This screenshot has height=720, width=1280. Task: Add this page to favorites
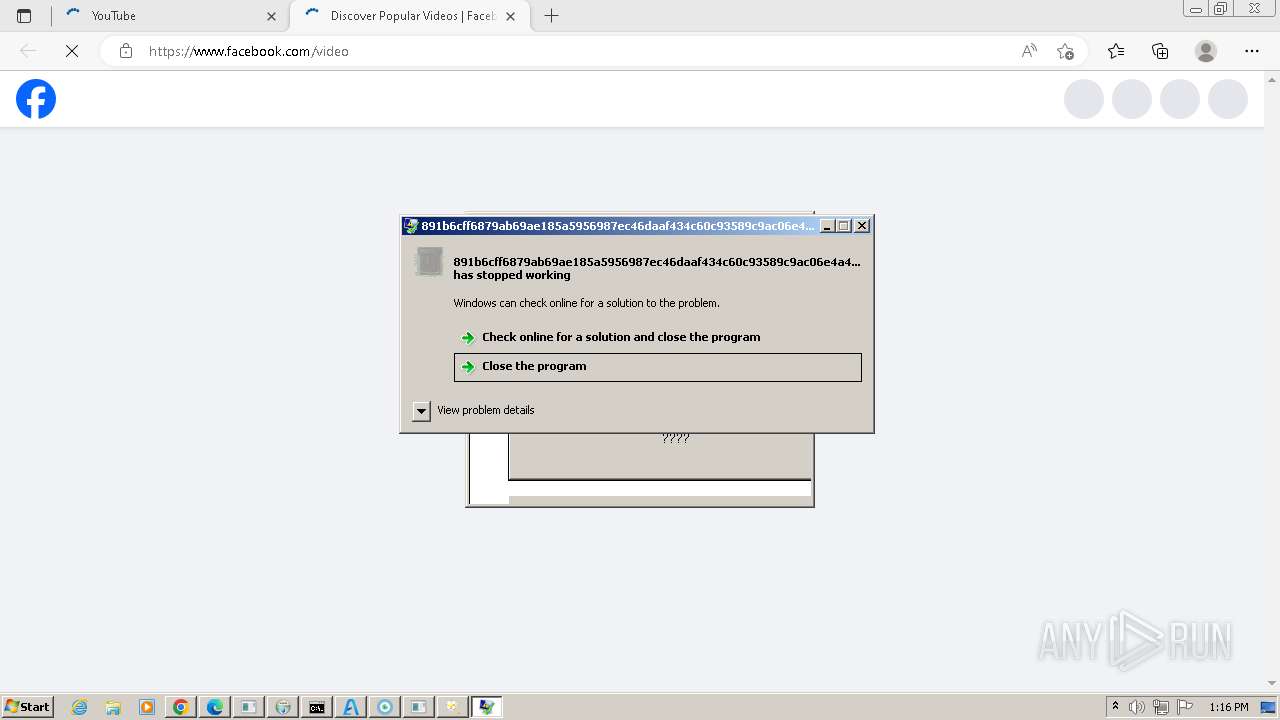[x=1065, y=51]
